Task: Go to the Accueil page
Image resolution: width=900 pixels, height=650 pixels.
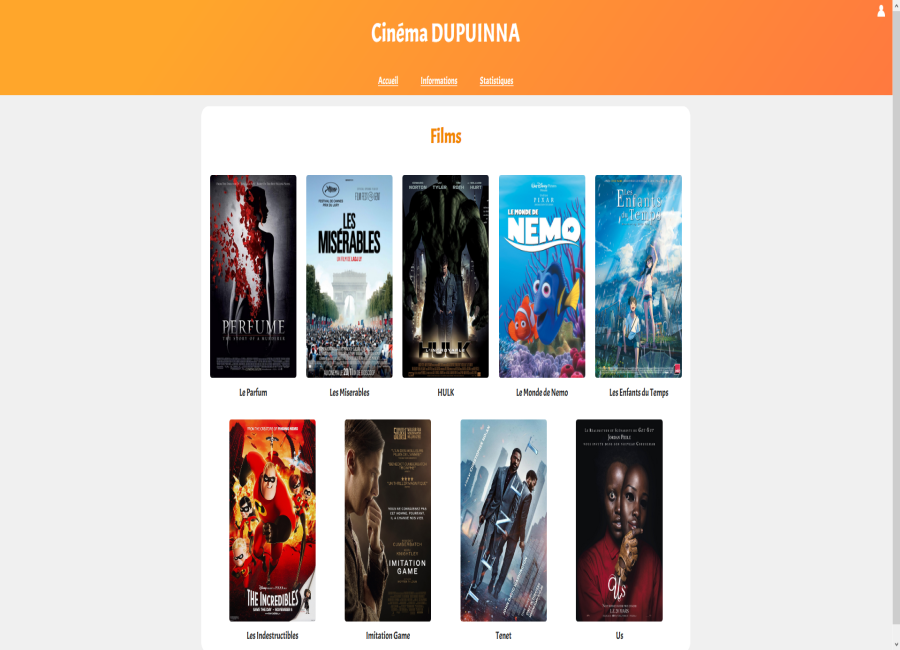Action: tap(388, 80)
